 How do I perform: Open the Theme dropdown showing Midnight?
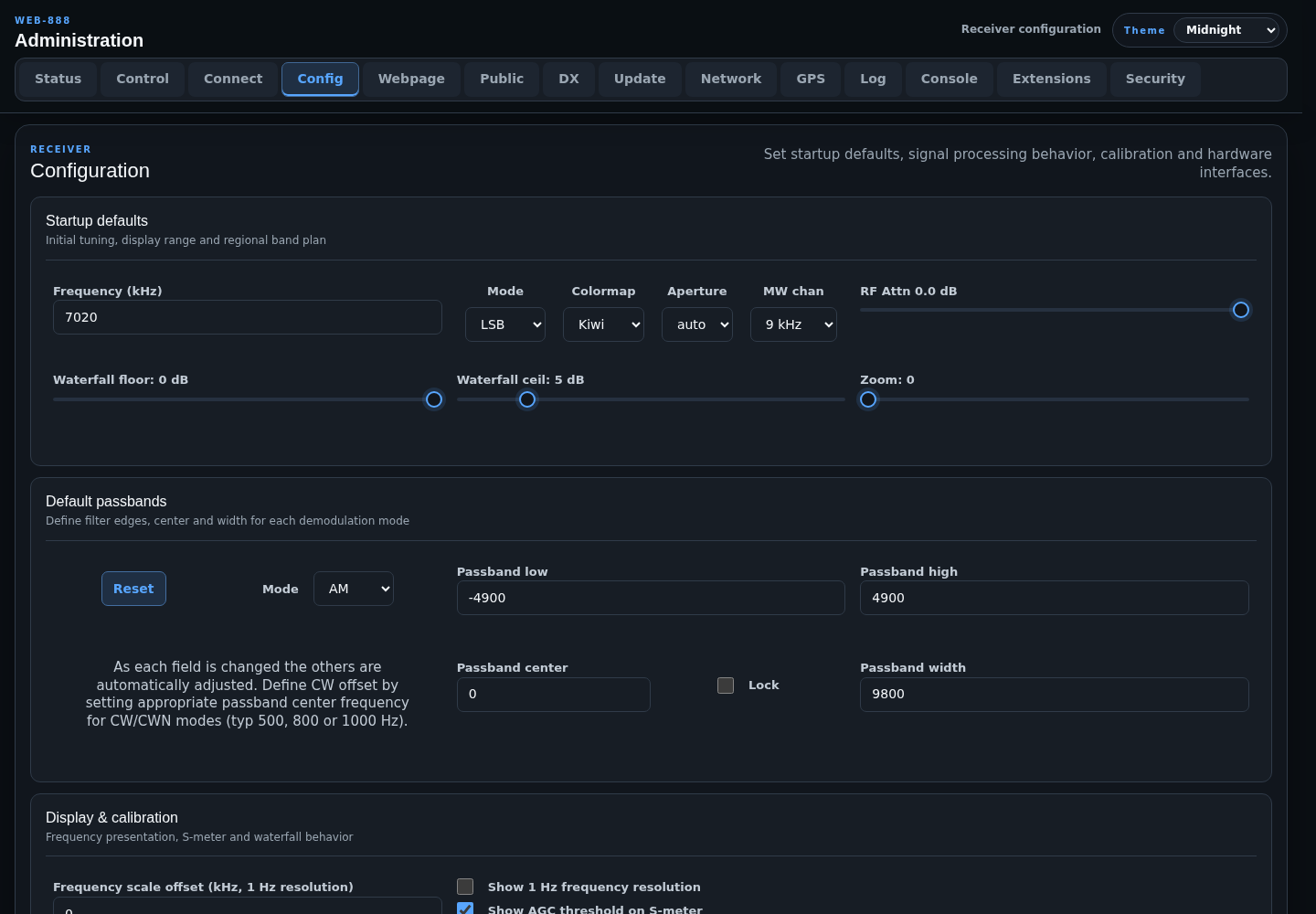(x=1226, y=30)
